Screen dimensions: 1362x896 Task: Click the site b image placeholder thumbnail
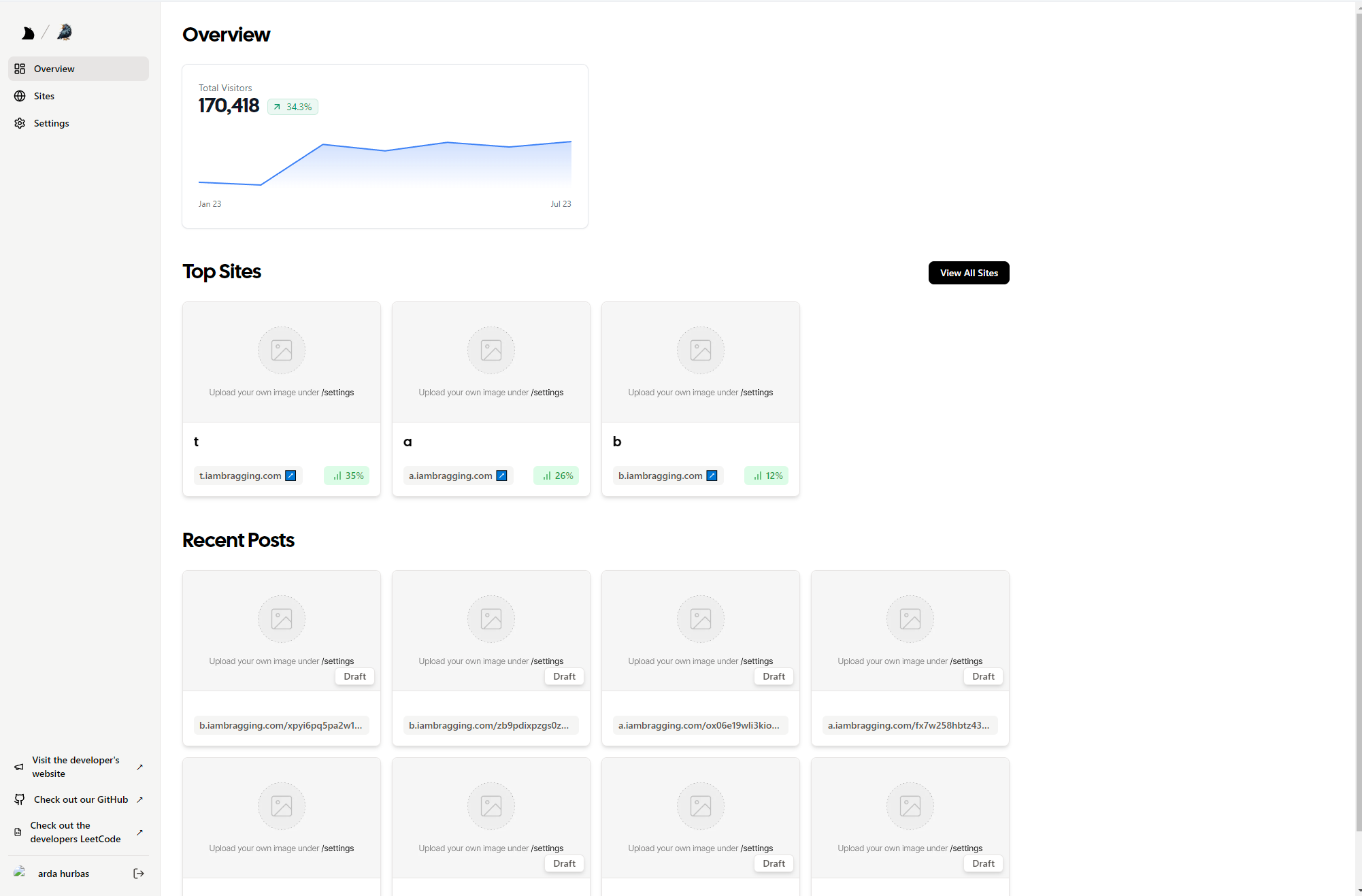point(700,361)
